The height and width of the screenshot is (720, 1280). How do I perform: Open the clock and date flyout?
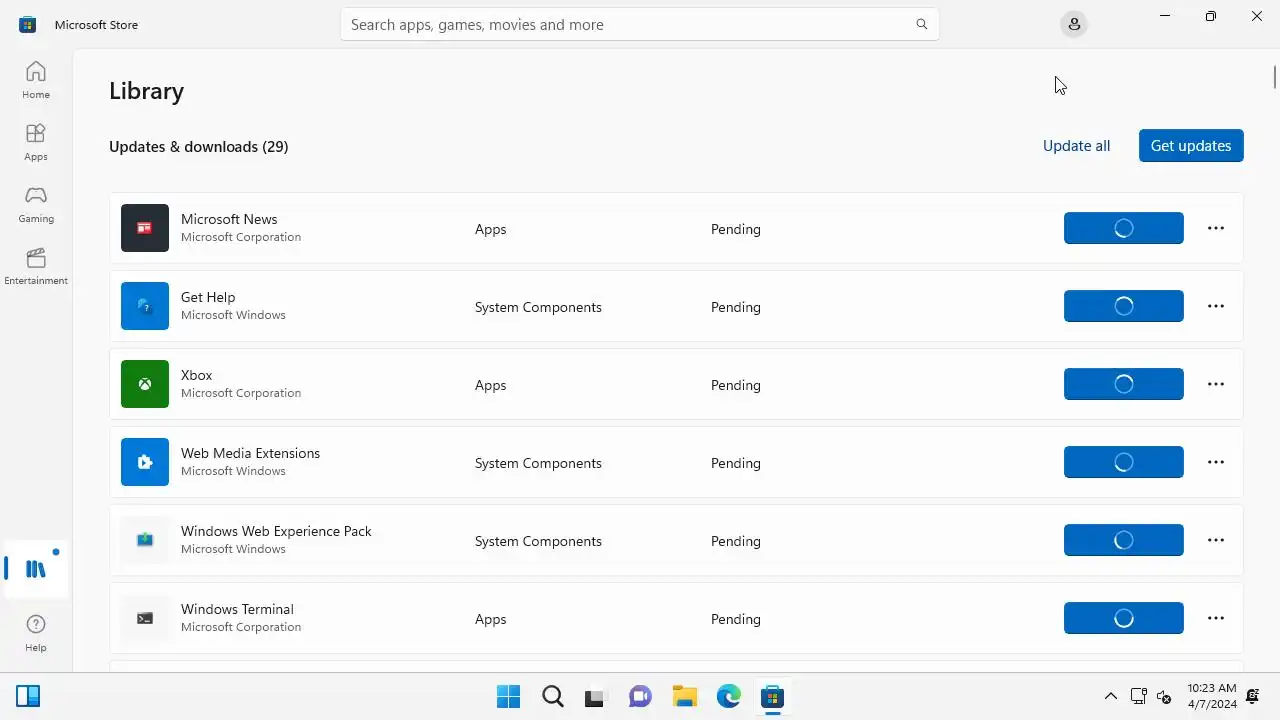[x=1212, y=696]
